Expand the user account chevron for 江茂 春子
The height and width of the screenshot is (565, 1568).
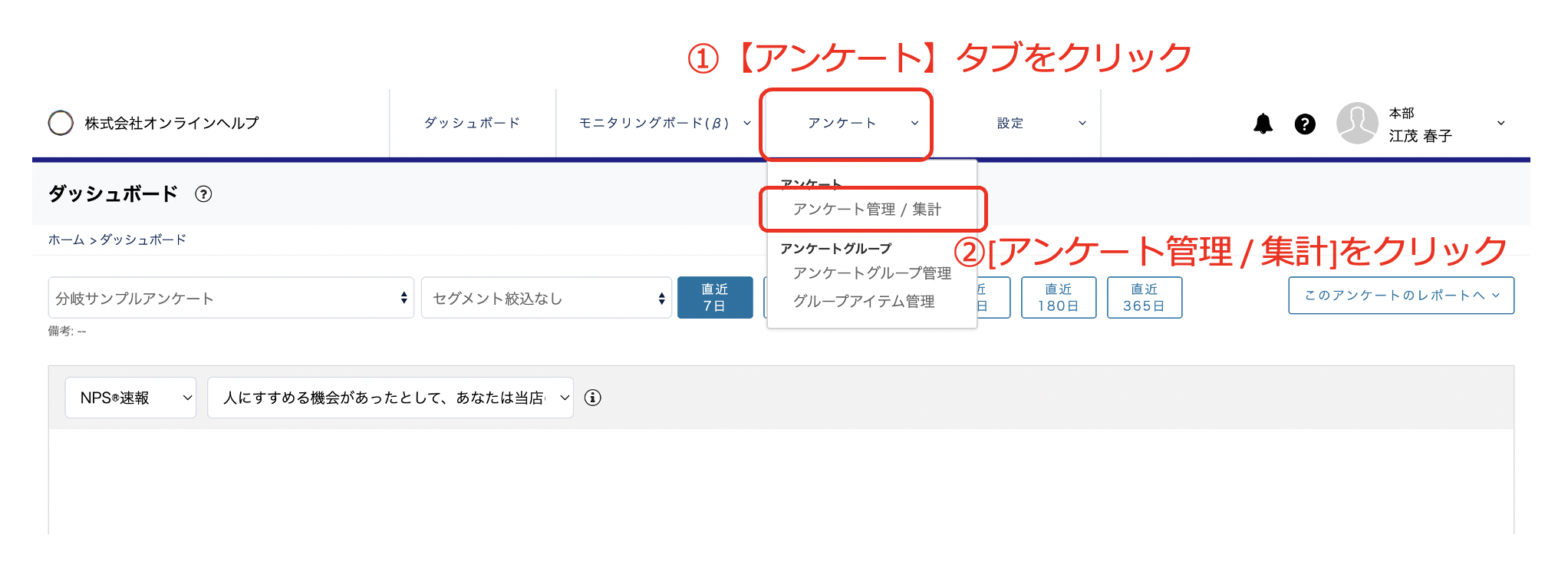[x=1500, y=123]
